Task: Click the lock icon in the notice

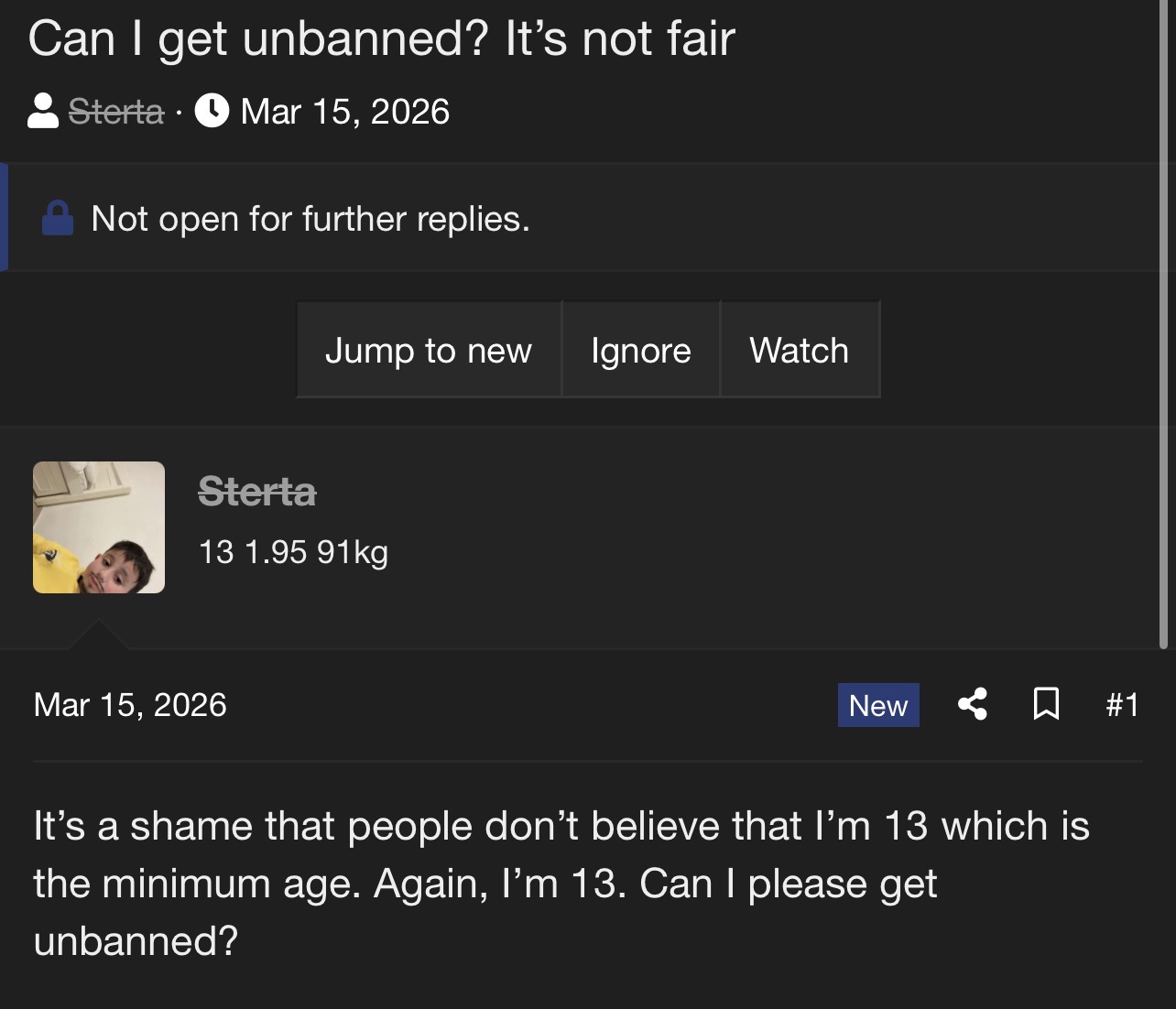Action: coord(58,219)
